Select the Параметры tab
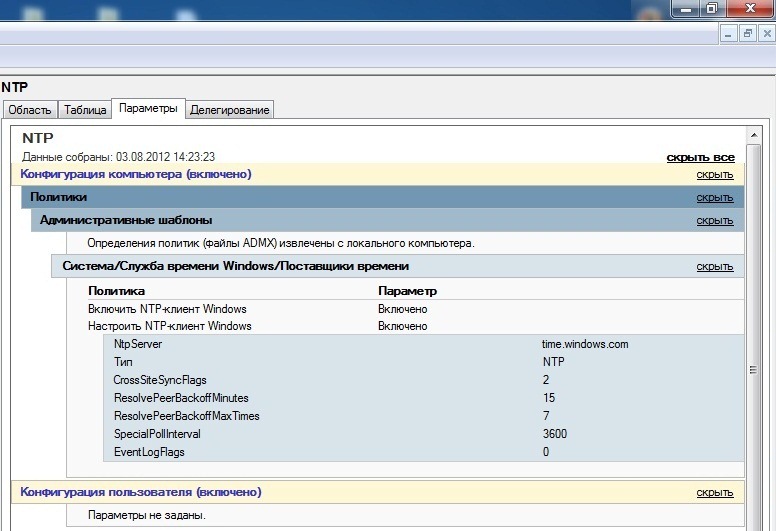 [x=148, y=108]
